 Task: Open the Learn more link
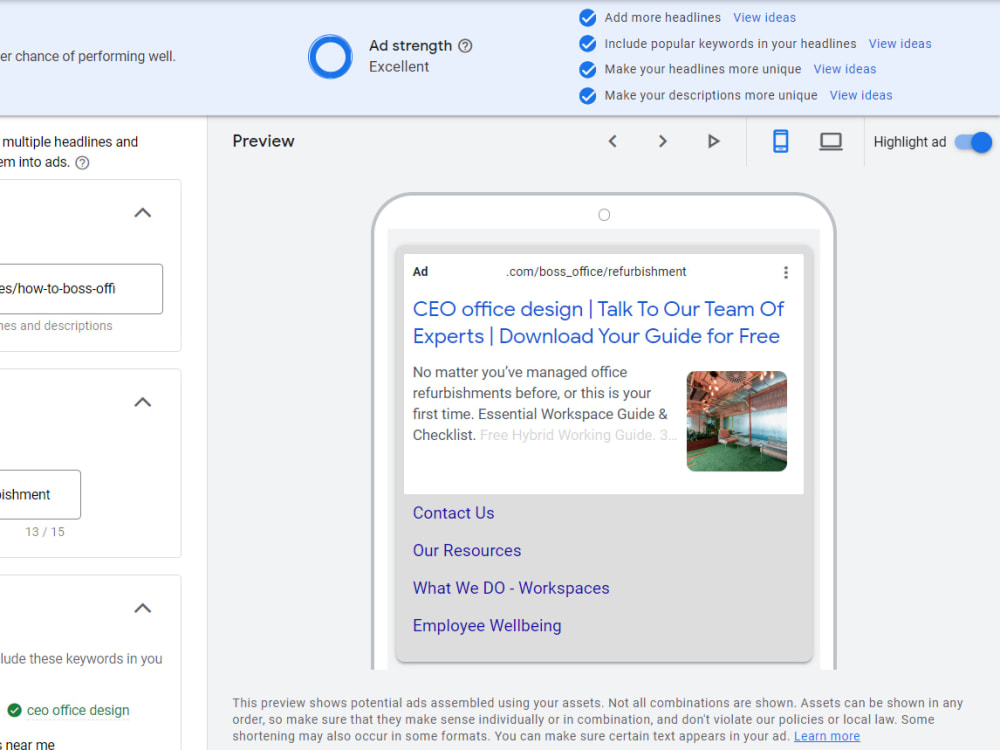[827, 736]
